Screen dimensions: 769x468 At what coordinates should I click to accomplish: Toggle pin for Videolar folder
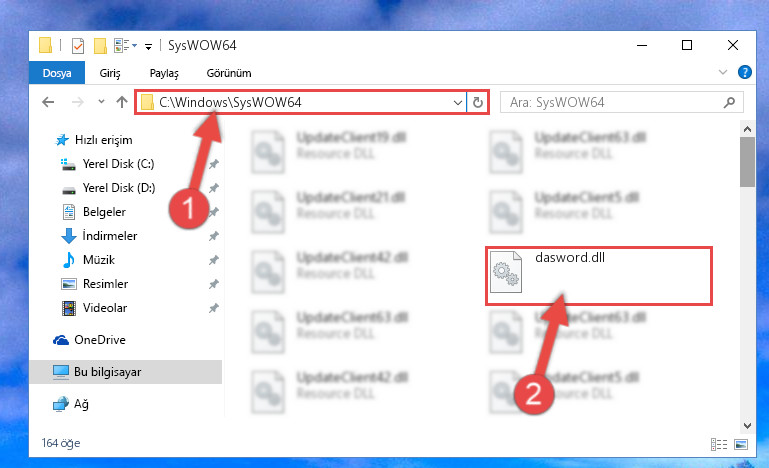pos(213,308)
